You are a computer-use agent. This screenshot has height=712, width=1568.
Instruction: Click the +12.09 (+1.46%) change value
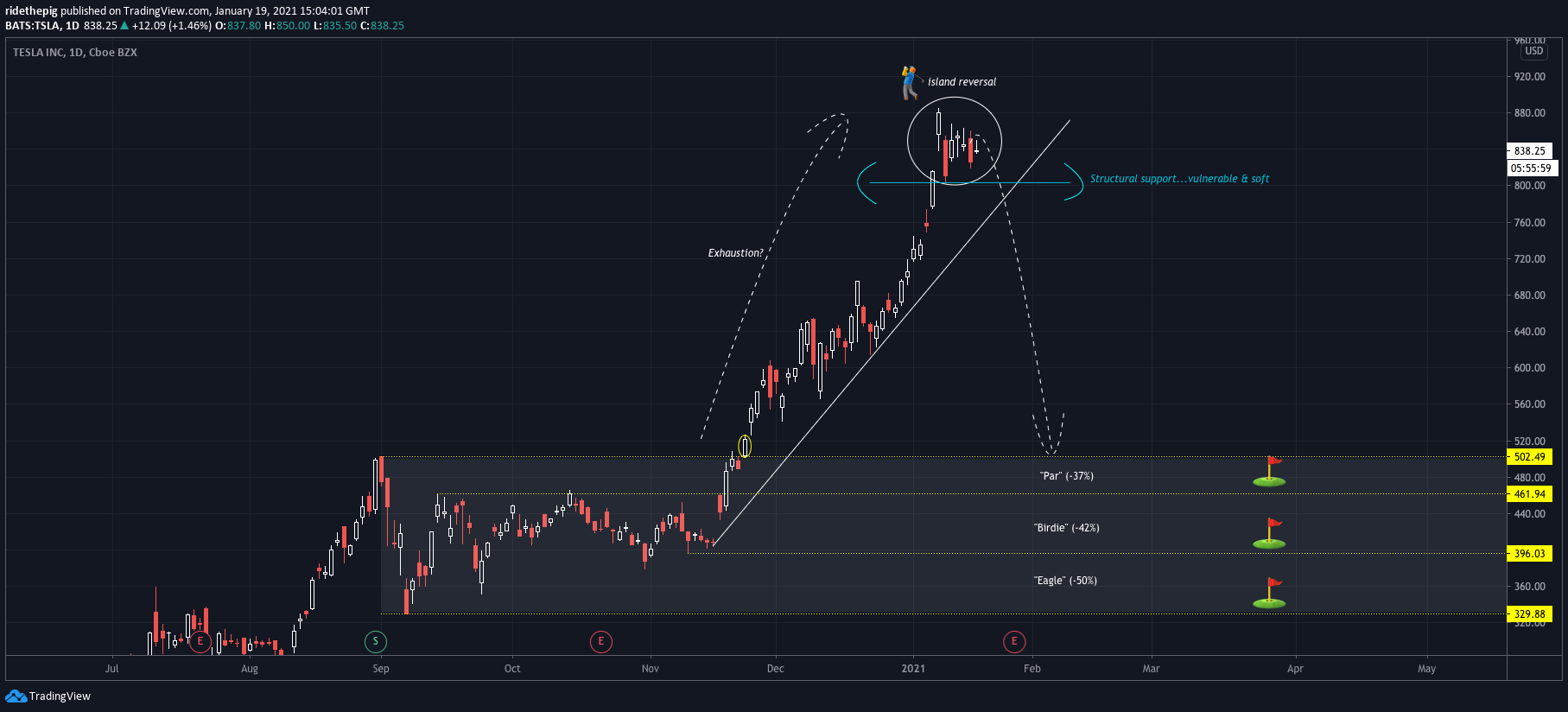pos(171,26)
